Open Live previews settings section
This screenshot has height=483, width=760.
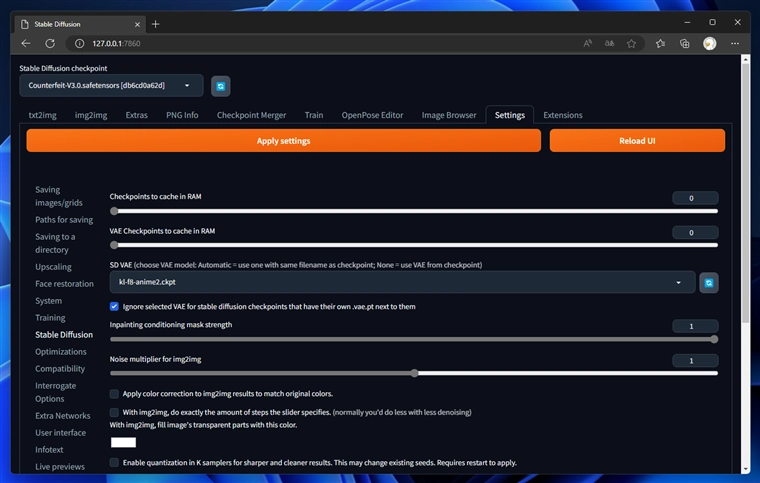pyautogui.click(x=60, y=466)
